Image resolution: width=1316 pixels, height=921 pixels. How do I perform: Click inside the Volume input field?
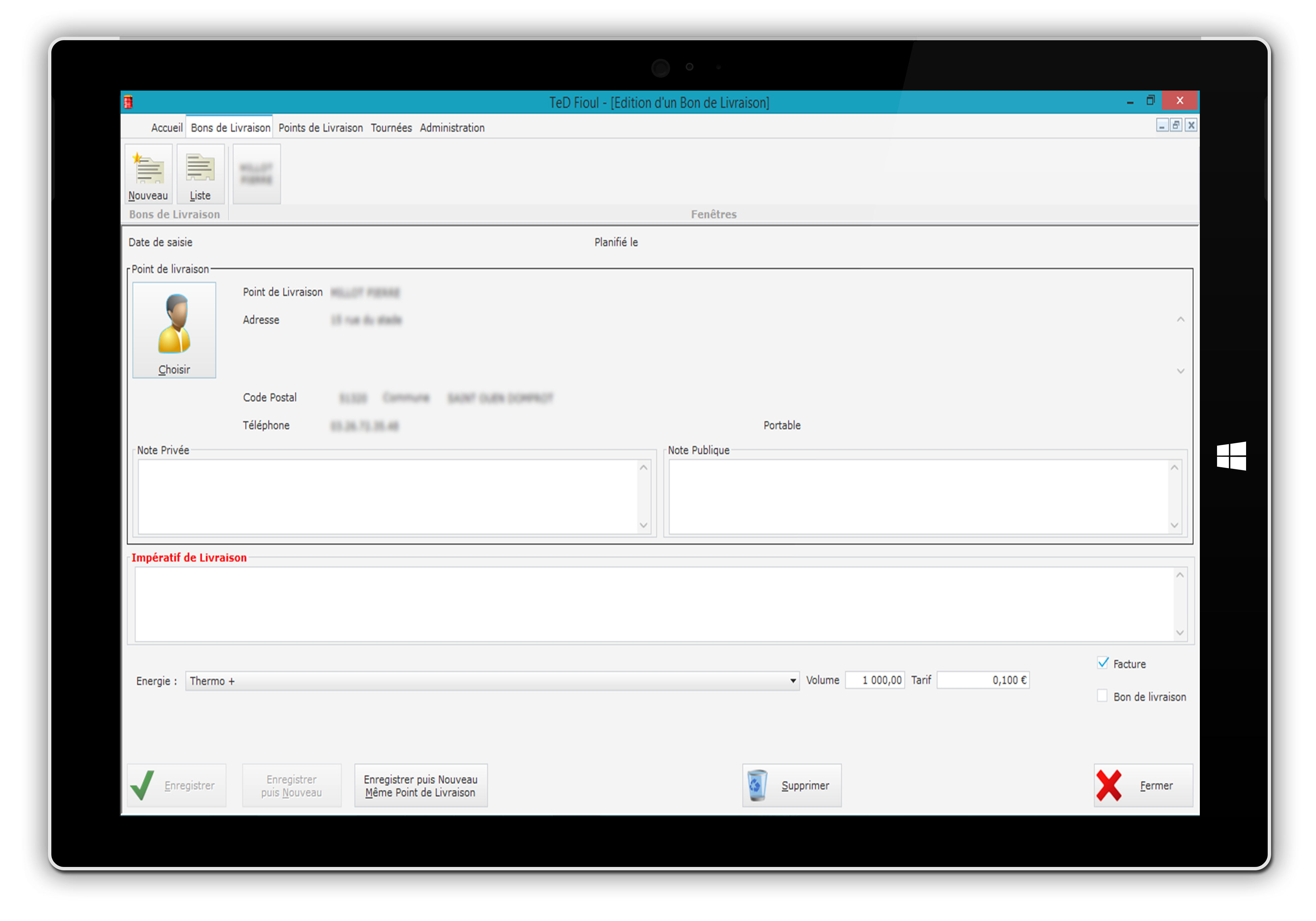[875, 680]
